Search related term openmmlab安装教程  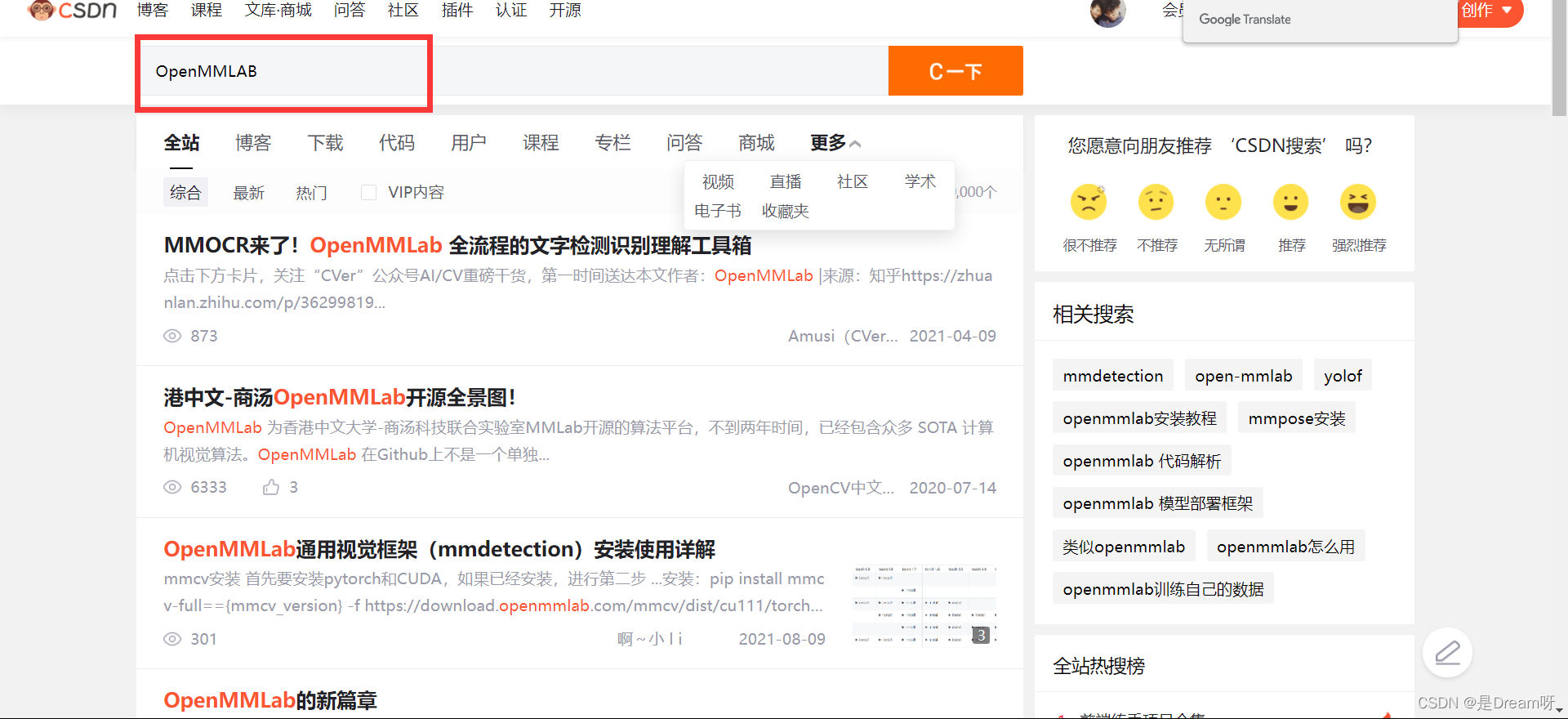[x=1139, y=418]
